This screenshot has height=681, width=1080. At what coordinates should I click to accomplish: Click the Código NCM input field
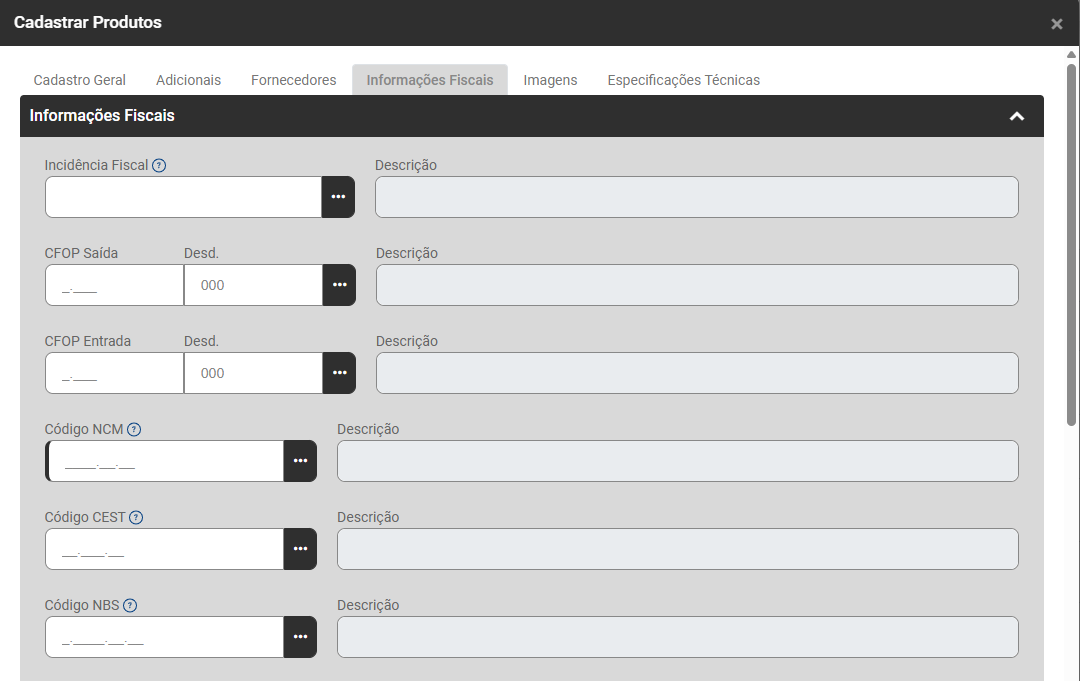point(166,461)
